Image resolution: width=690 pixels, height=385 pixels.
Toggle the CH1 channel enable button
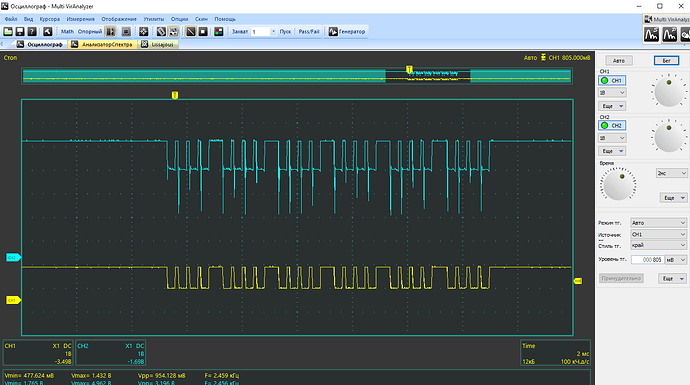612,81
